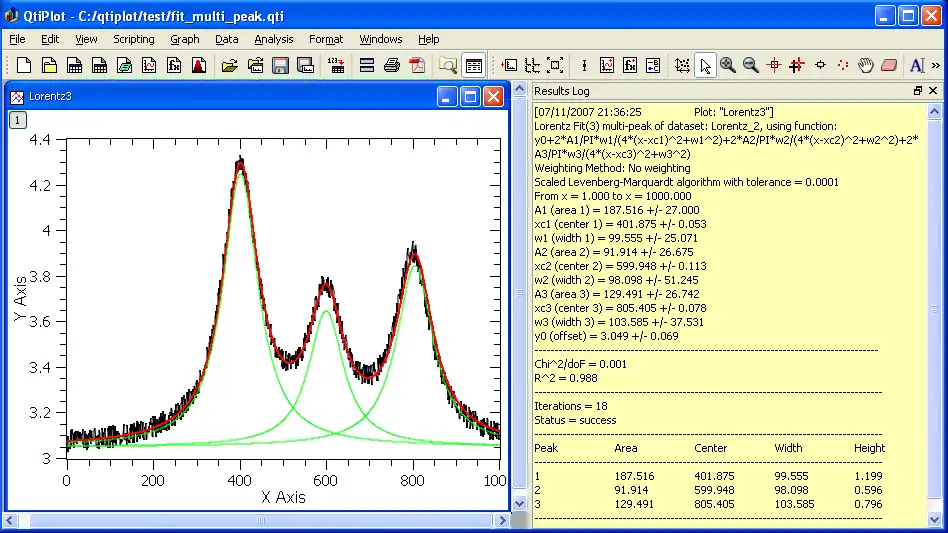Click the layer 1 button
This screenshot has height=533, width=948.
click(x=18, y=120)
